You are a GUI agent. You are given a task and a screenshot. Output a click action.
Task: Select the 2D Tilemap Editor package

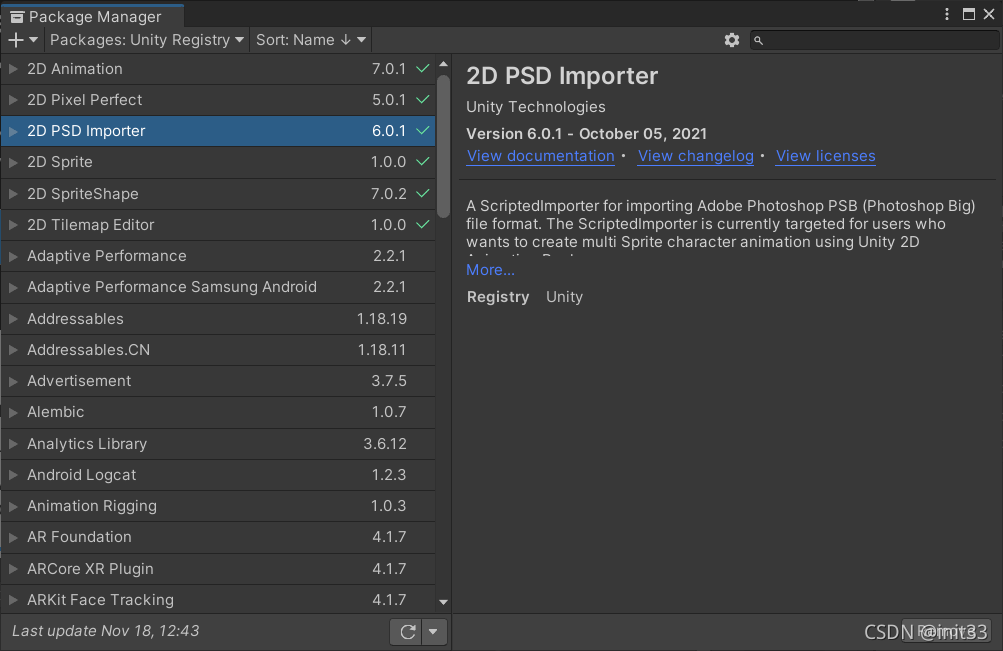click(x=217, y=225)
